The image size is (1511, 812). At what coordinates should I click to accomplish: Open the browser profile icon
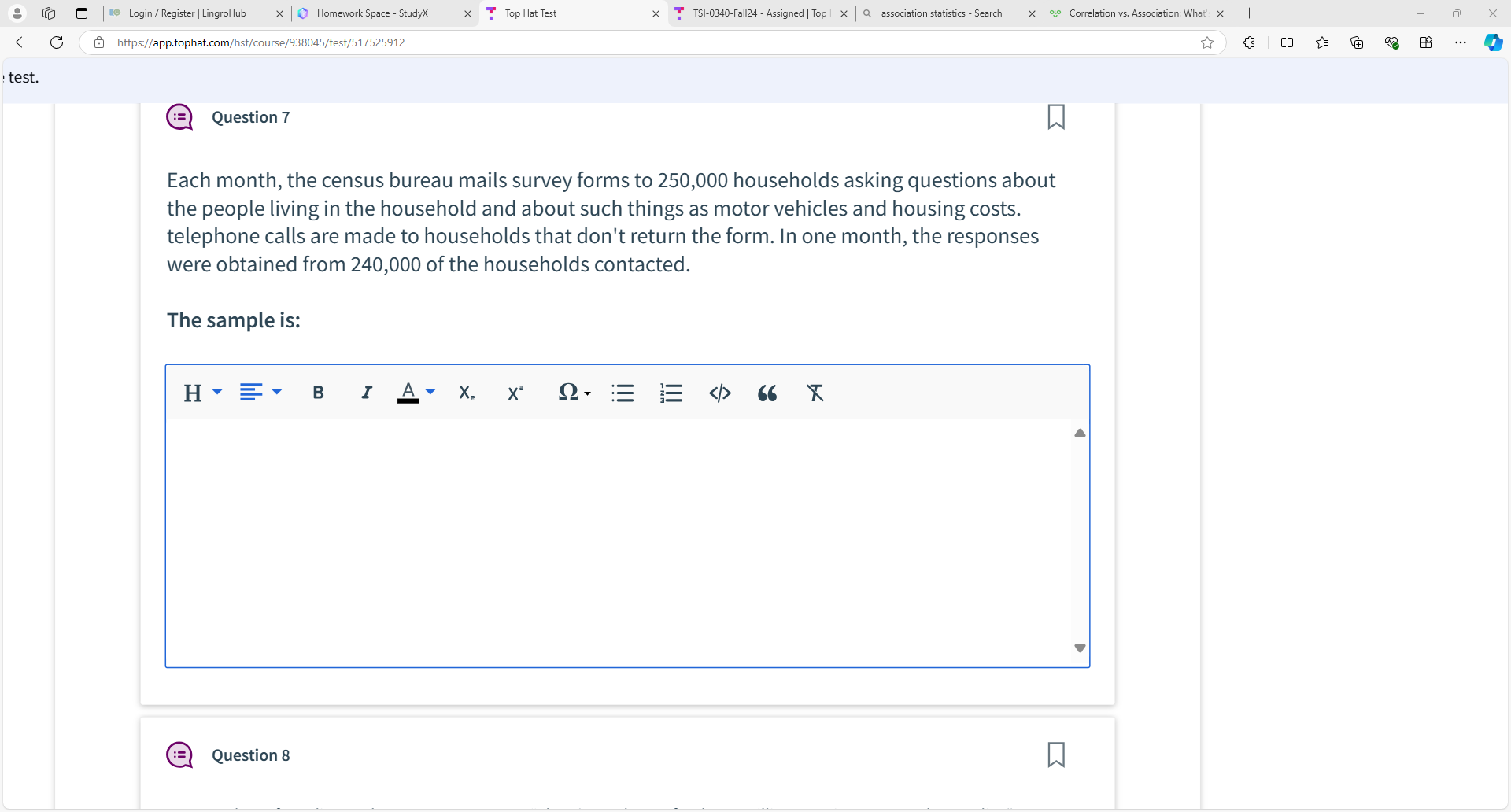pos(17,13)
